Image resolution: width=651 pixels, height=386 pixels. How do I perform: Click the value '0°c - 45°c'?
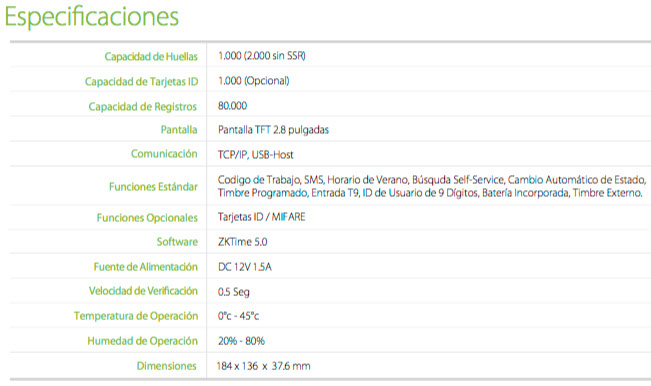point(238,316)
